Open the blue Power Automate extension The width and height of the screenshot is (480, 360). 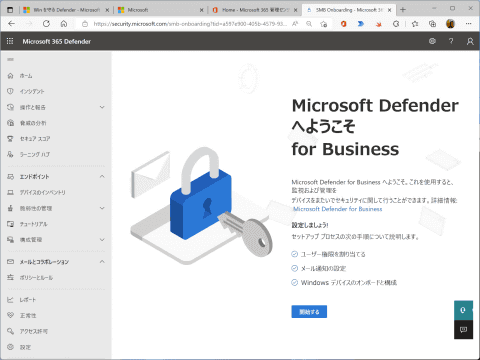tap(361, 24)
